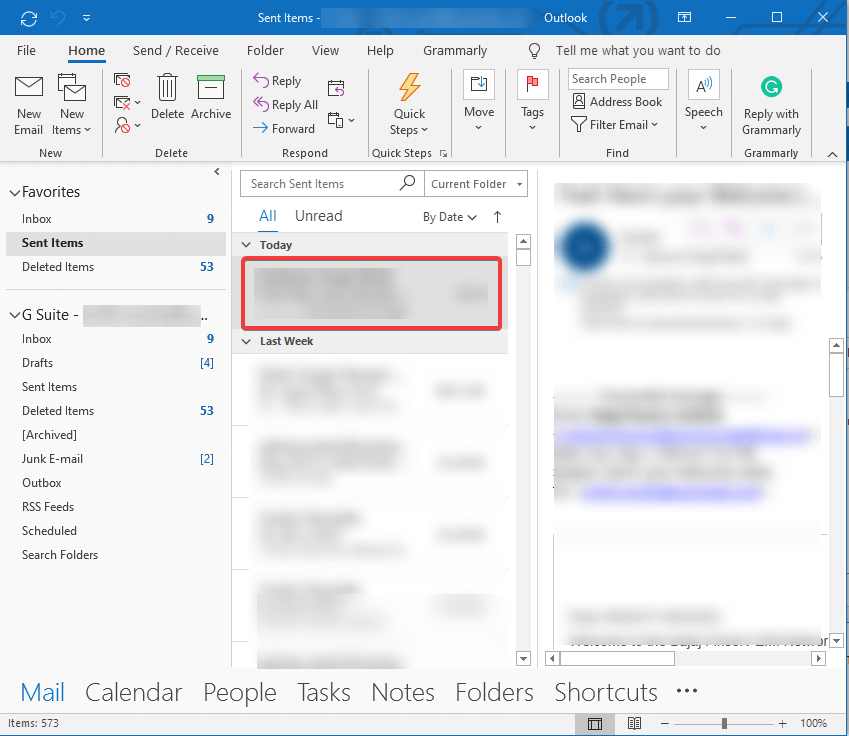Click the Reply with Grammarly icon
This screenshot has height=736, width=849.
(771, 88)
